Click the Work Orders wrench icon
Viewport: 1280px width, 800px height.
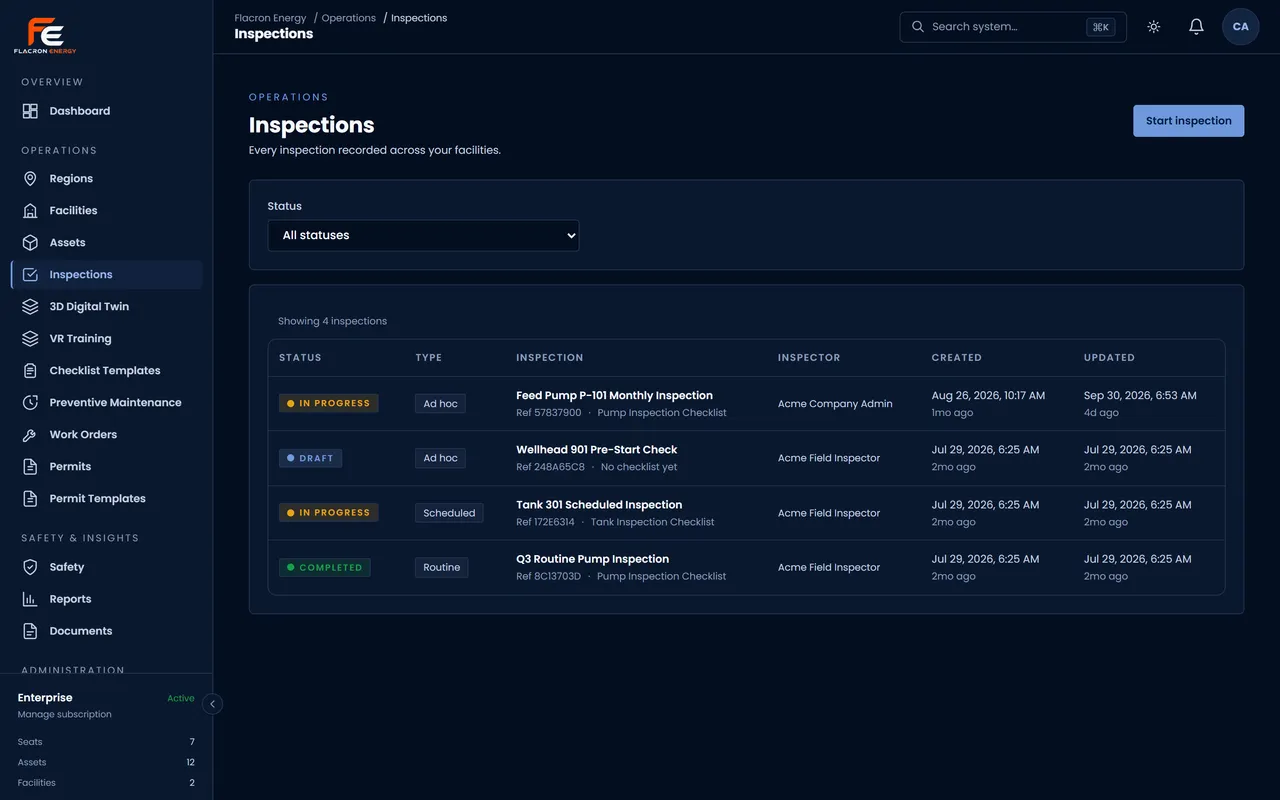pos(30,435)
